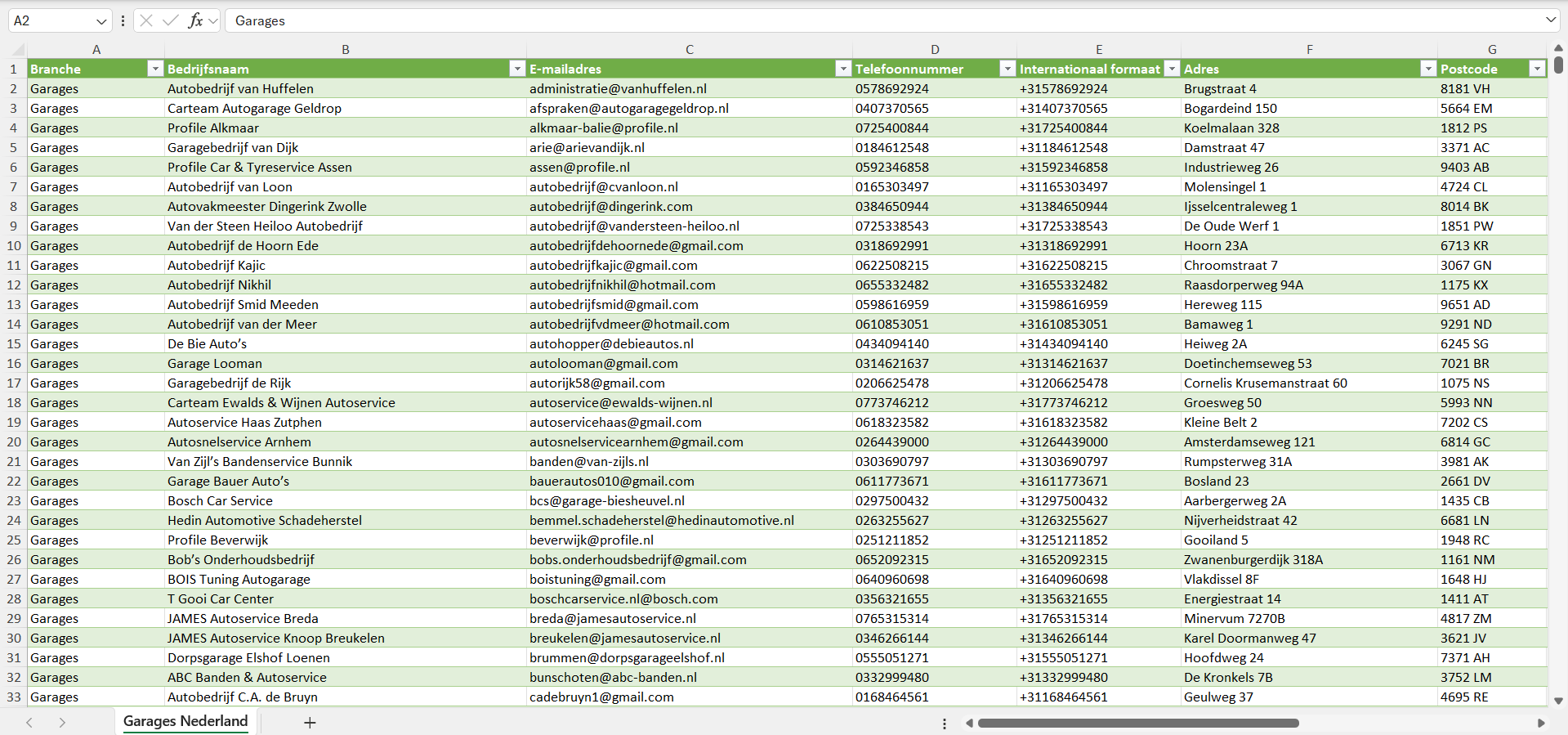
Task: Open the Bedrijfsnaam filter dropdown
Action: click(x=516, y=69)
